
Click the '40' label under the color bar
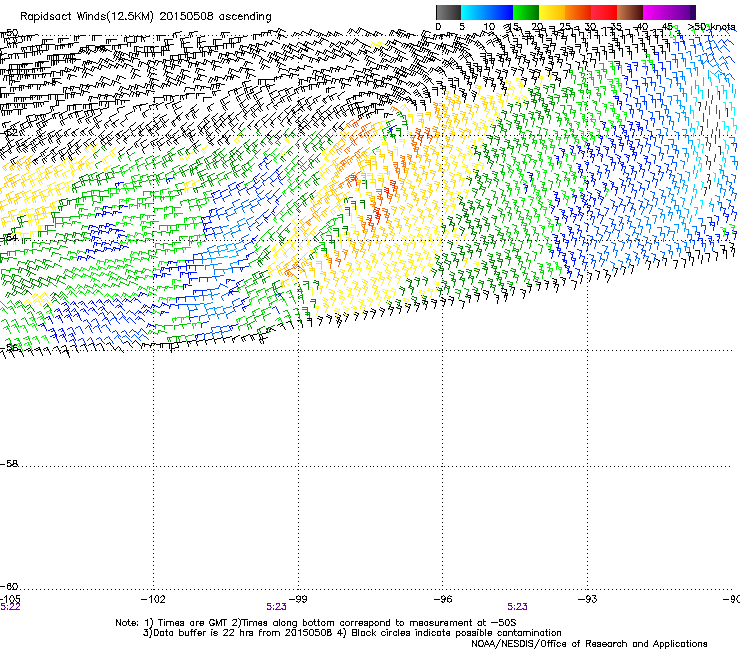[642, 27]
